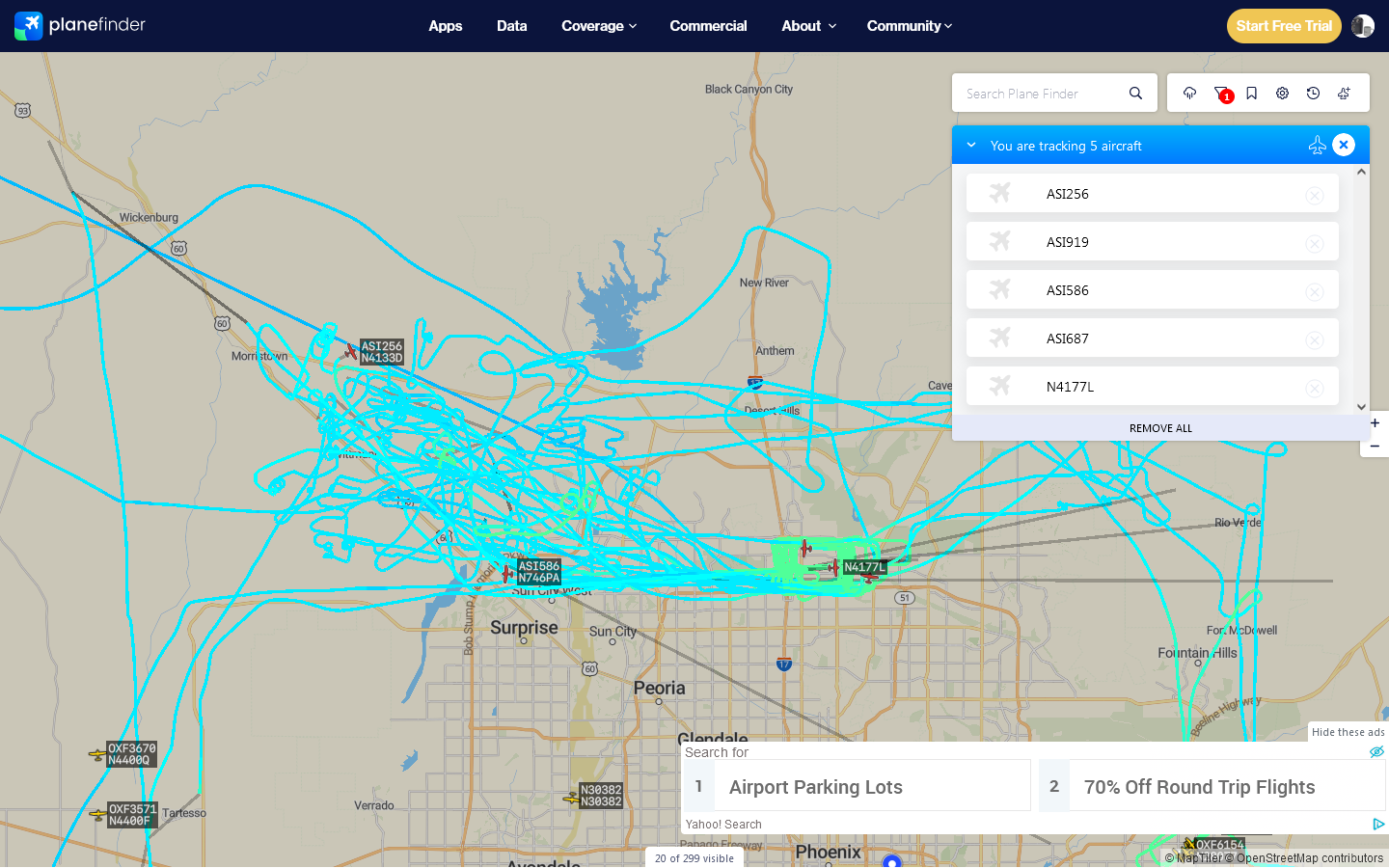Zoom out the map with minus
Screen dimensions: 1389x868
point(1375,446)
